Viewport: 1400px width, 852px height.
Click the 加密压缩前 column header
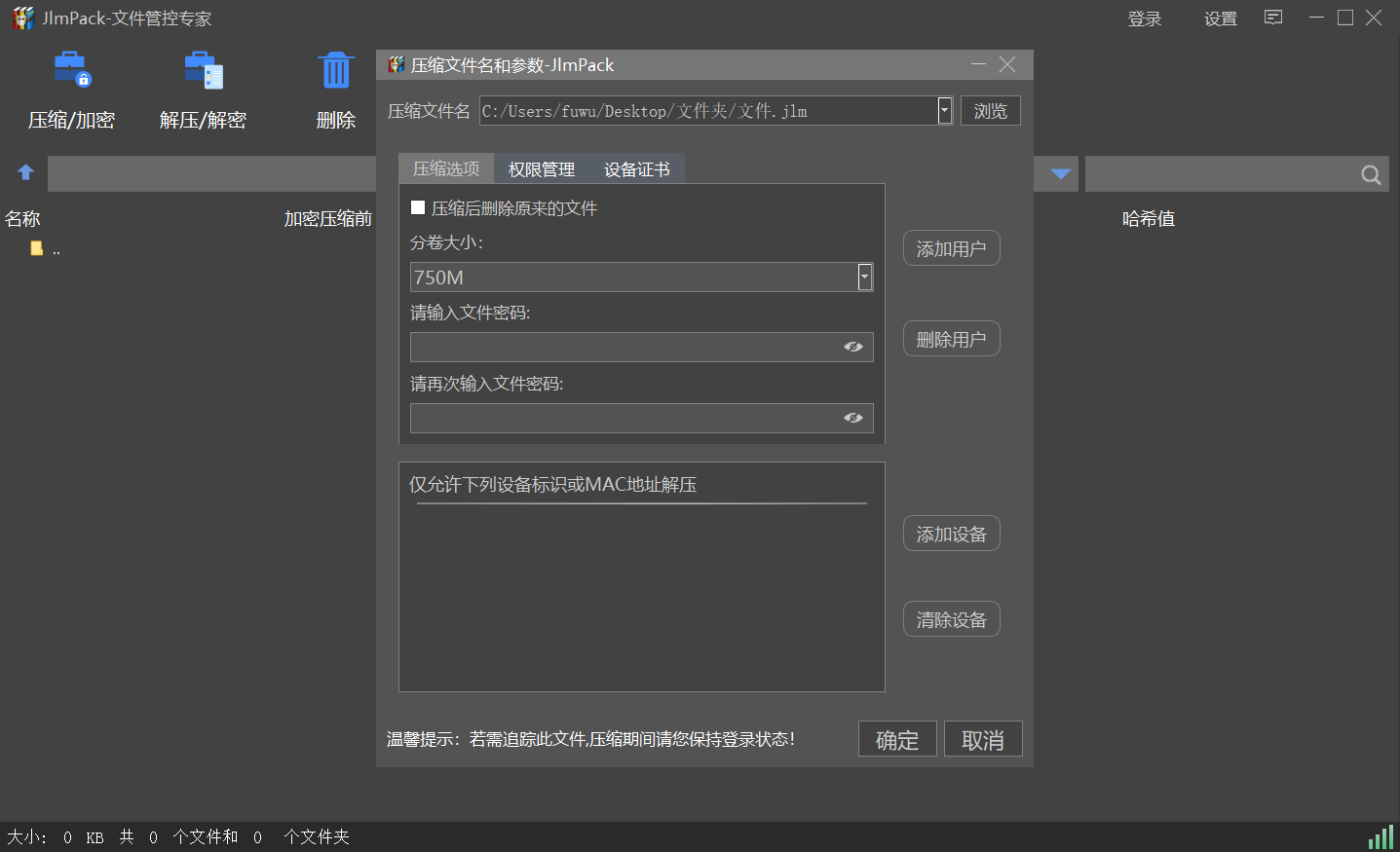tap(328, 219)
